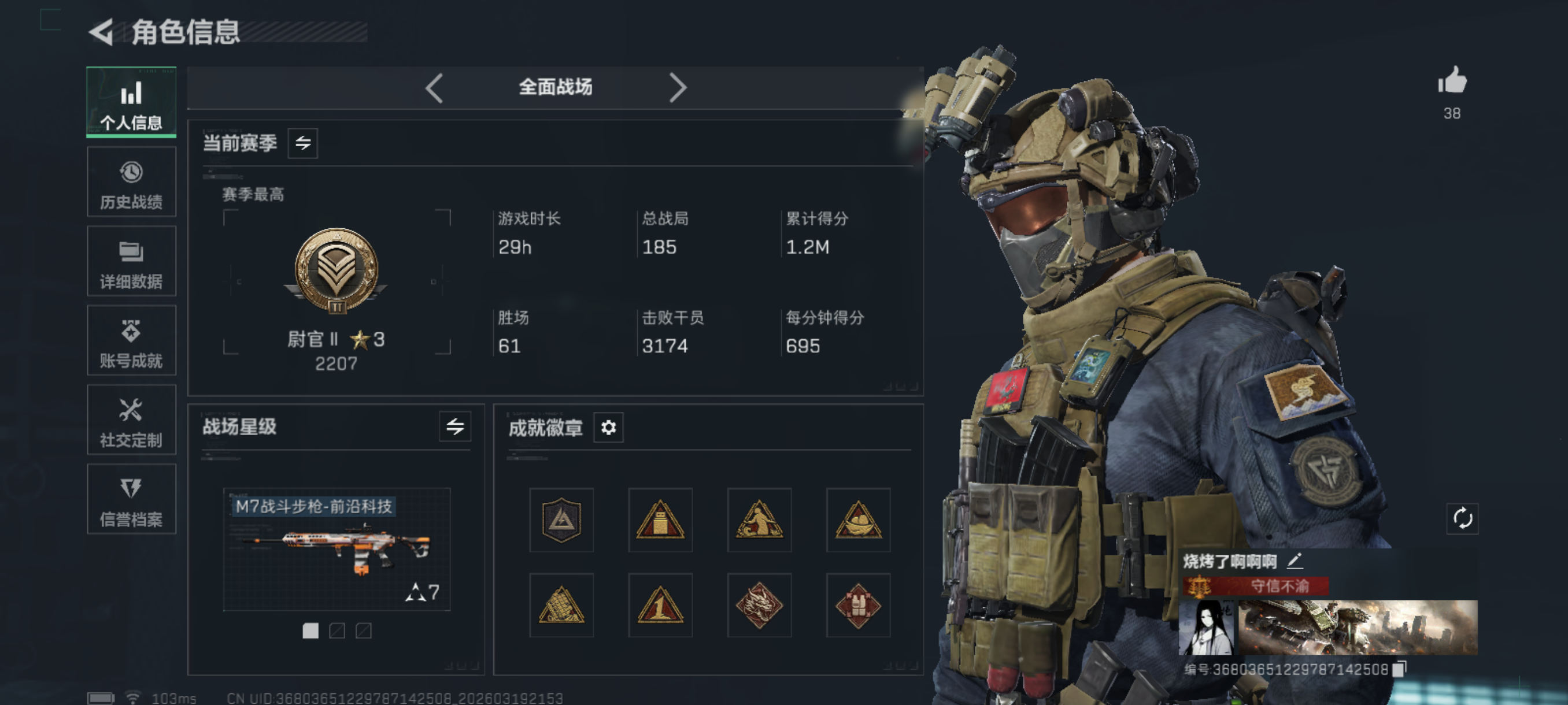Toggle the 战场星级 swap button
The height and width of the screenshot is (705, 1568).
(454, 426)
